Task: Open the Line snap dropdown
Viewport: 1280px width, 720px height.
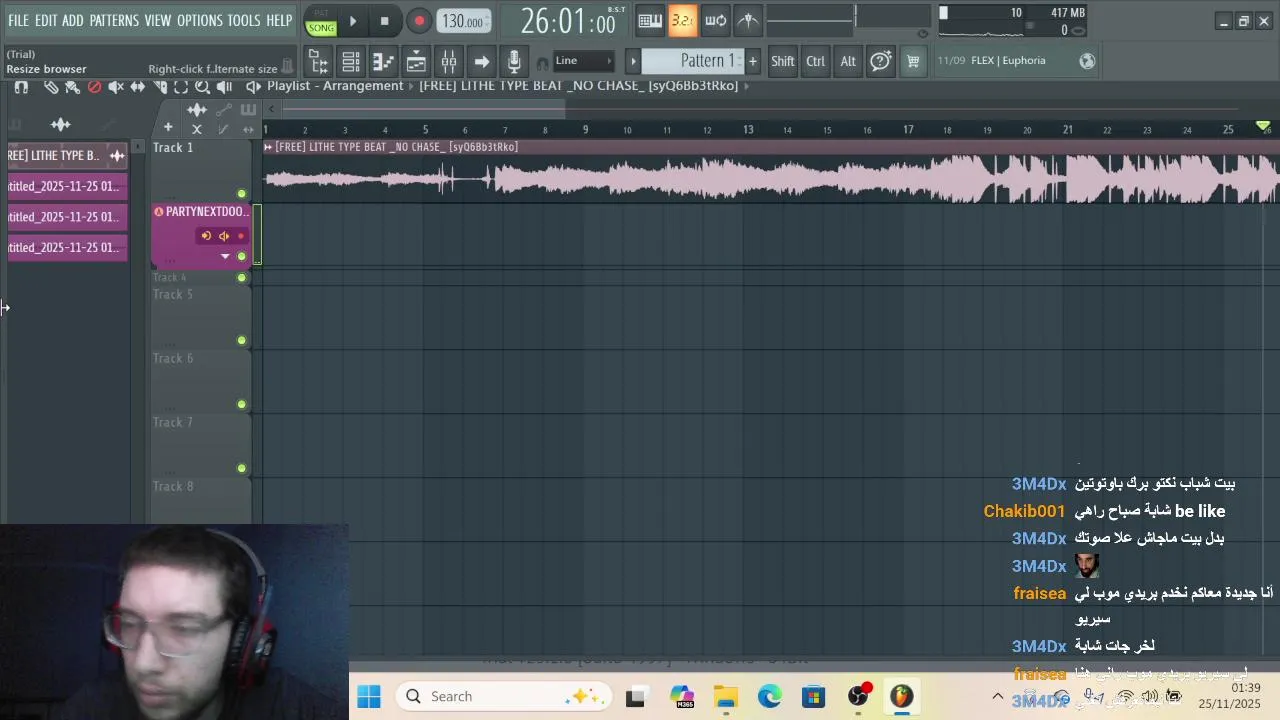Action: click(583, 61)
